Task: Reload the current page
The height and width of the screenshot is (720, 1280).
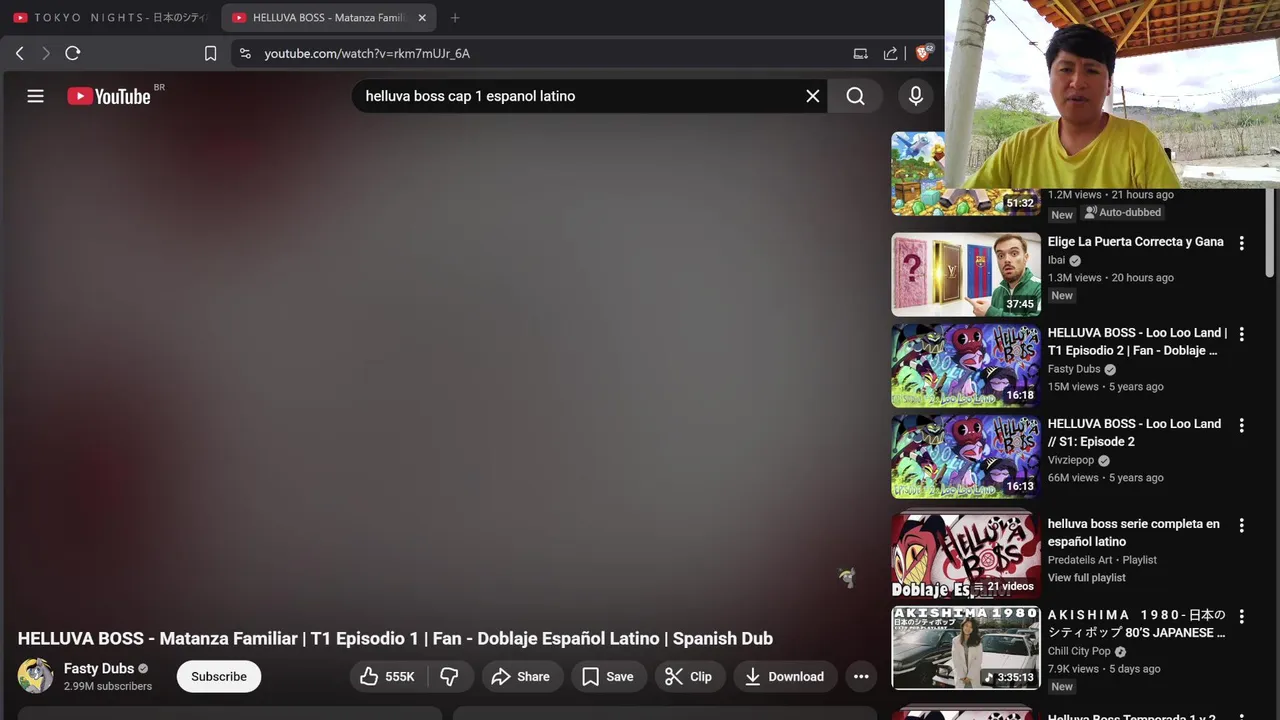Action: tap(72, 53)
